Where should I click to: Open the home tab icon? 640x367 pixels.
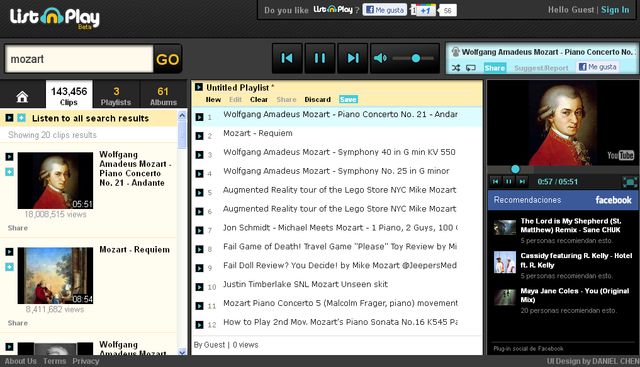(x=22, y=97)
